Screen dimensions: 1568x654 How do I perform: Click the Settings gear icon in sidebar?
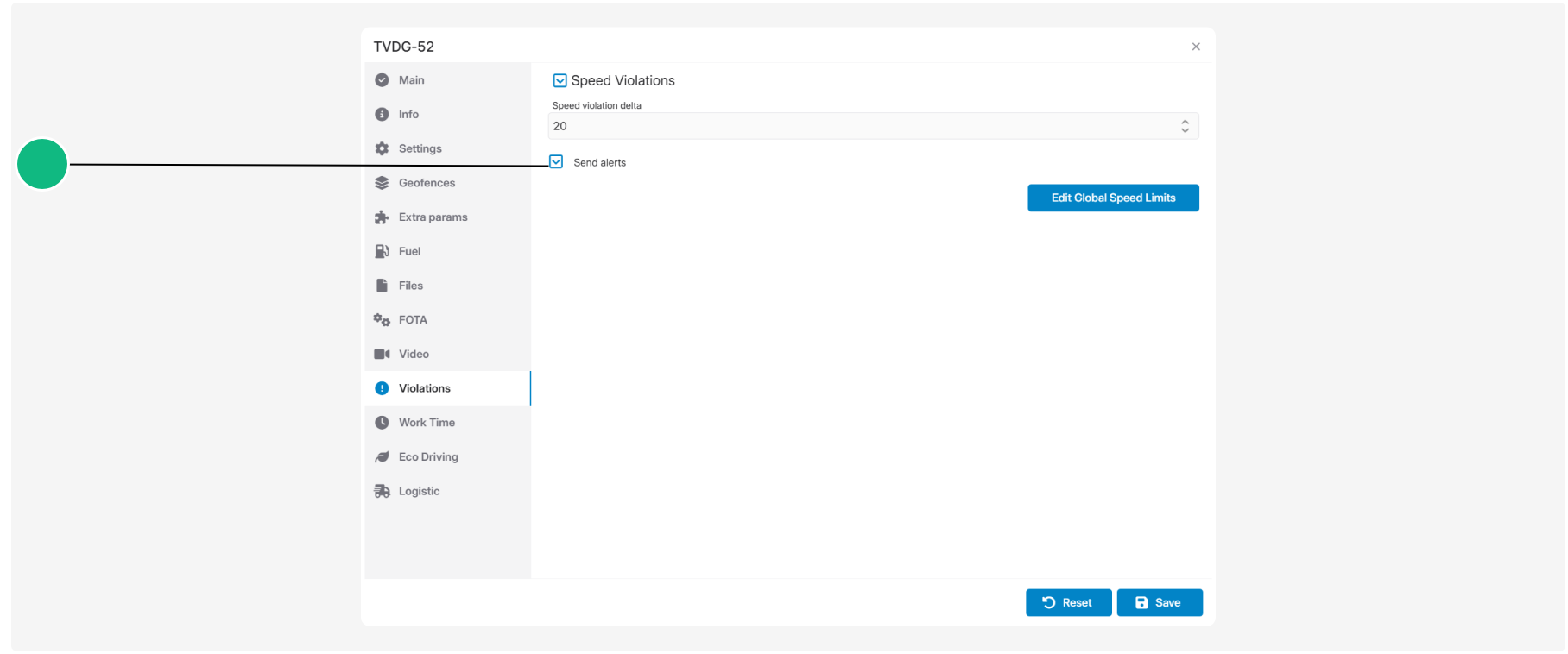point(382,148)
